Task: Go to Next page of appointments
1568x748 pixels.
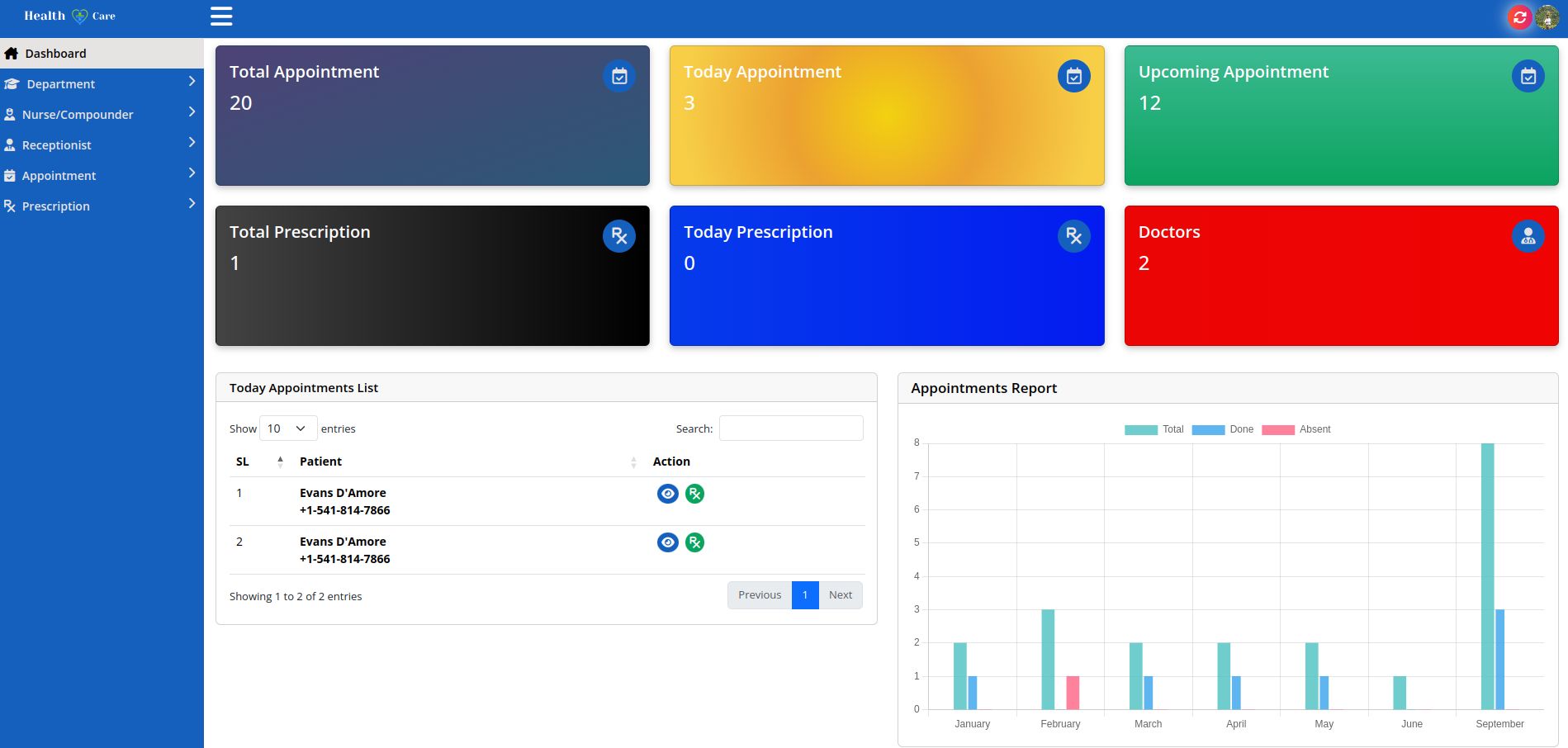Action: [841, 595]
